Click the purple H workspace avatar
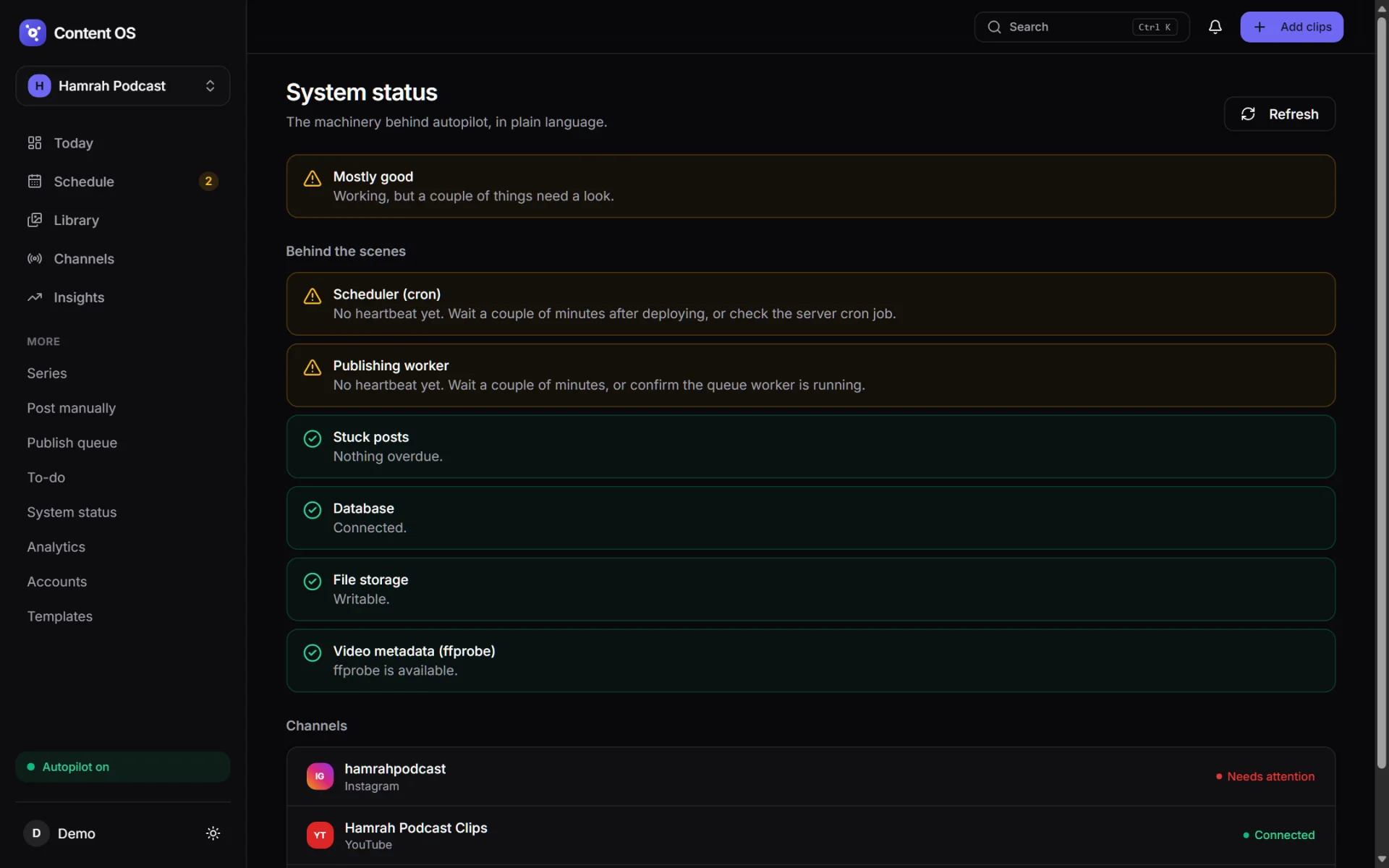Viewport: 1389px width, 868px height. [x=39, y=86]
